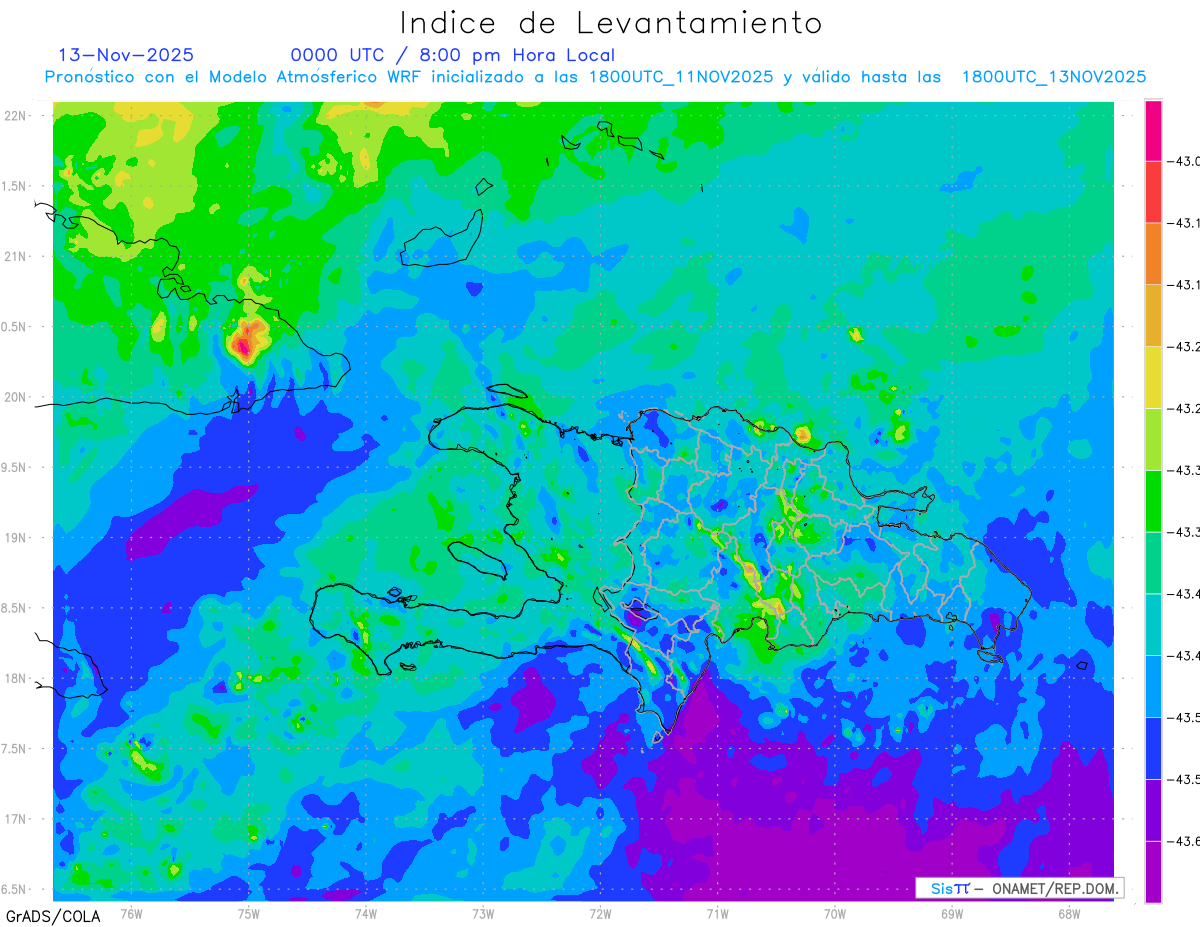This screenshot has width=1200, height=927.
Task: Click the 0000 UTC / 8:00 pm Hora Local text
Action: point(453,55)
